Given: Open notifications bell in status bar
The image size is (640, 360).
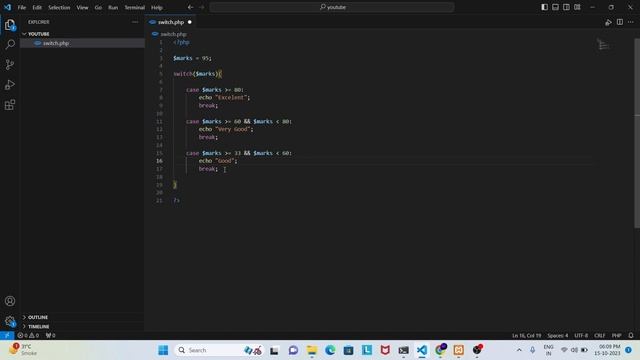Looking at the screenshot, I should [631, 336].
